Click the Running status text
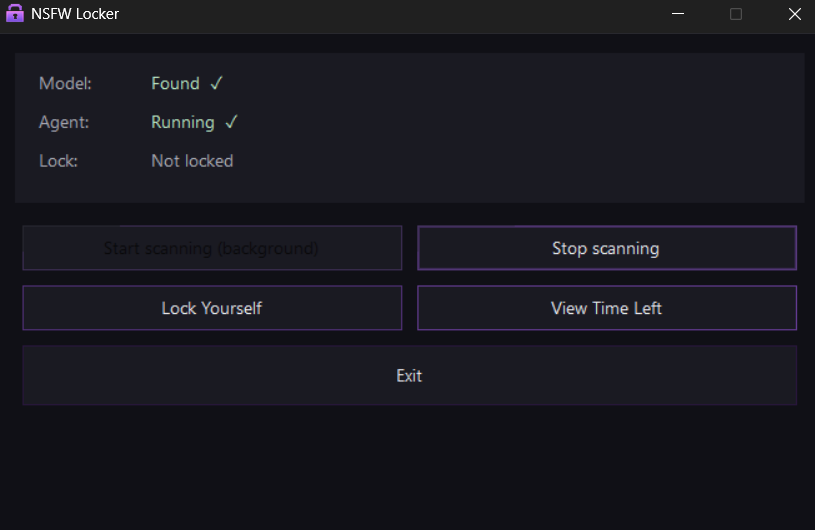This screenshot has height=530, width=815. point(182,122)
